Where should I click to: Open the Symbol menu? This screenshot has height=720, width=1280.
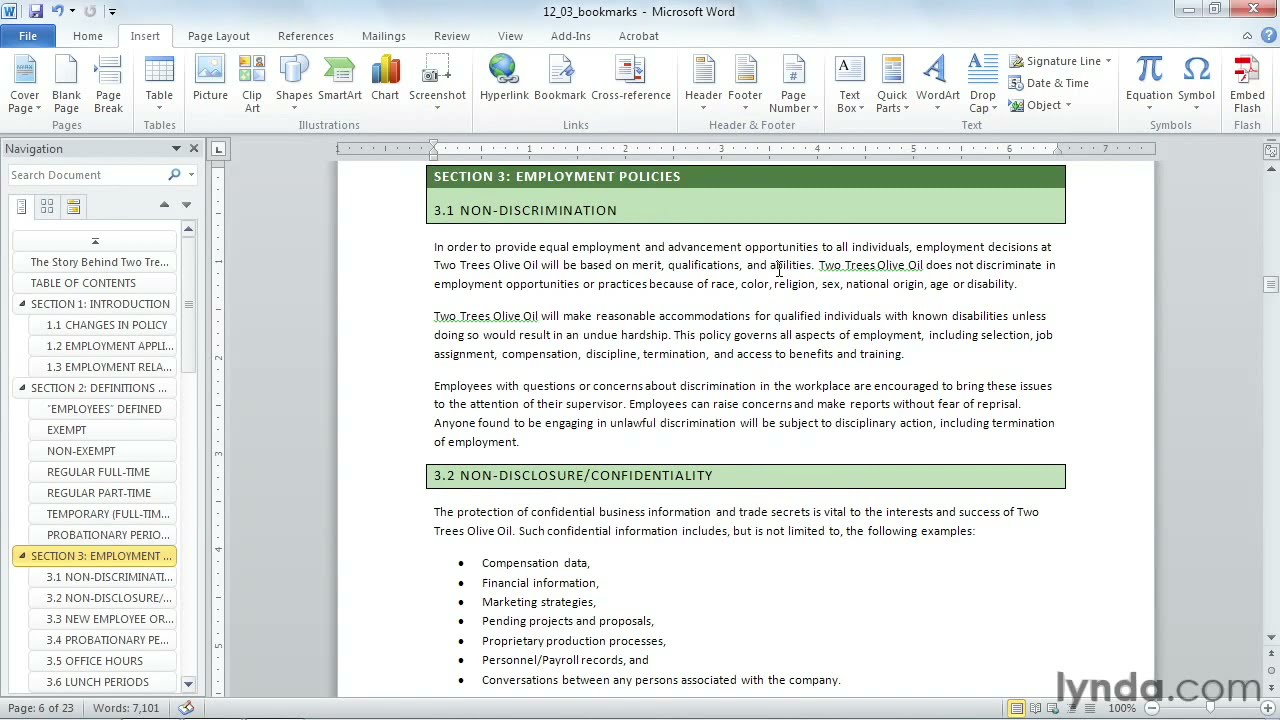pos(1196,85)
